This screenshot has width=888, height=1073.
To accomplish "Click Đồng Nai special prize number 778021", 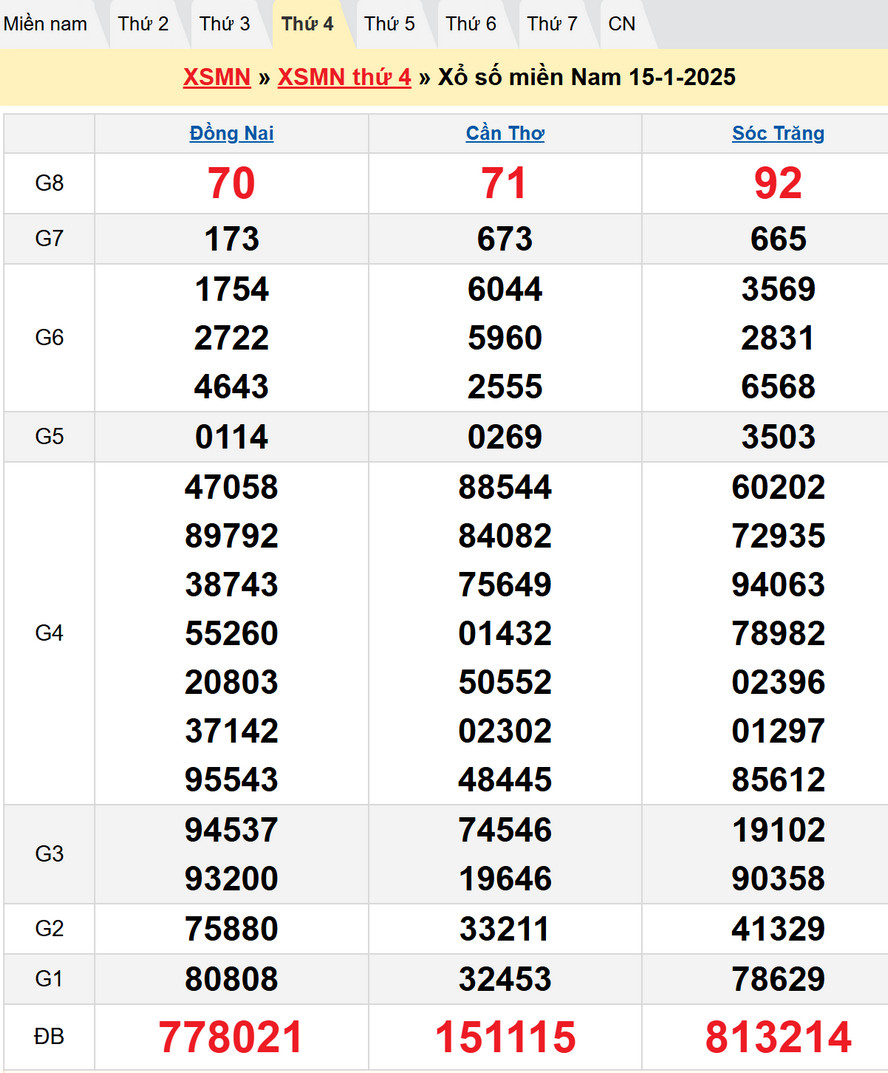I will (x=232, y=1037).
